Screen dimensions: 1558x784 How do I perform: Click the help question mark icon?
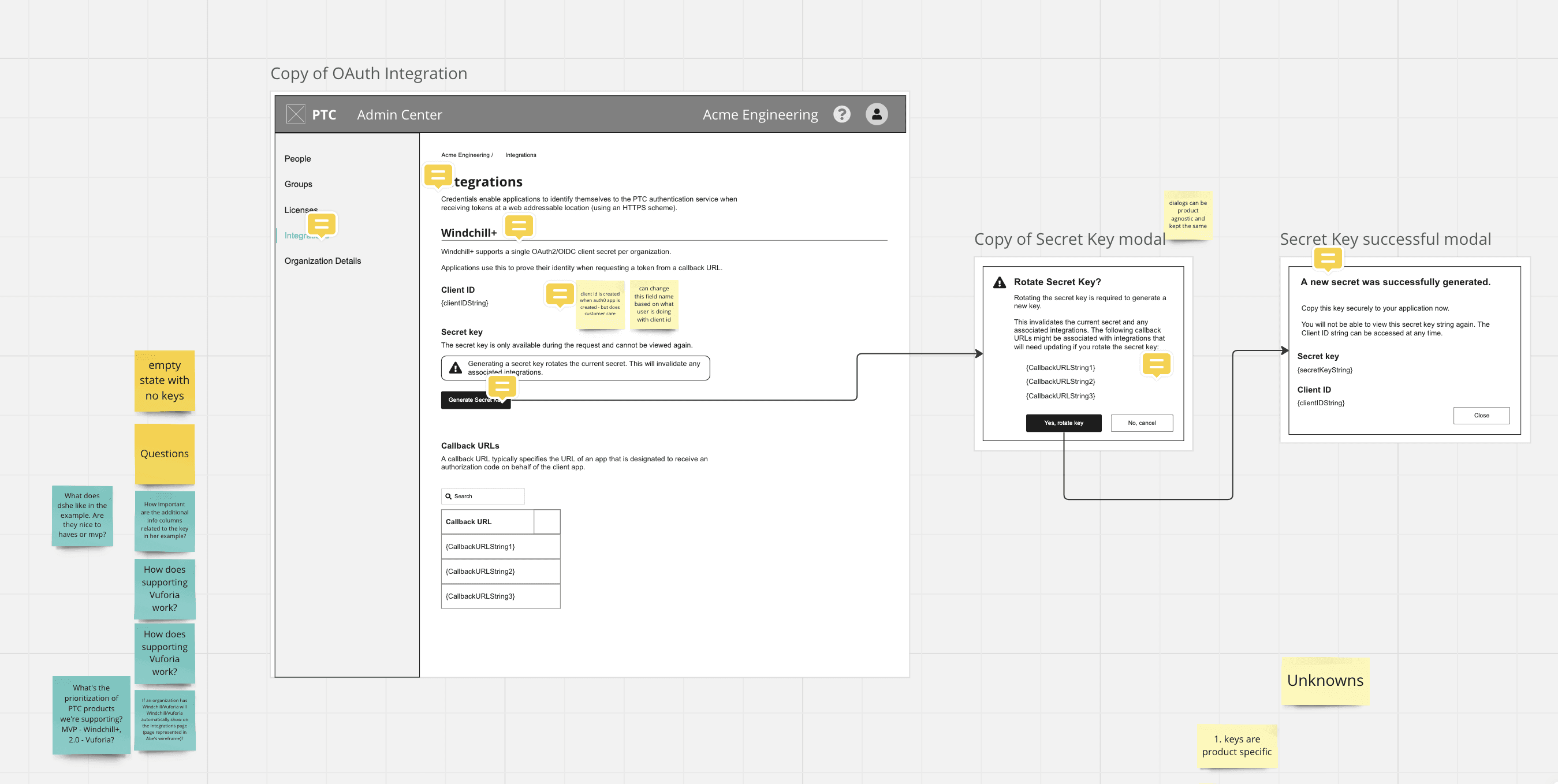coord(841,114)
